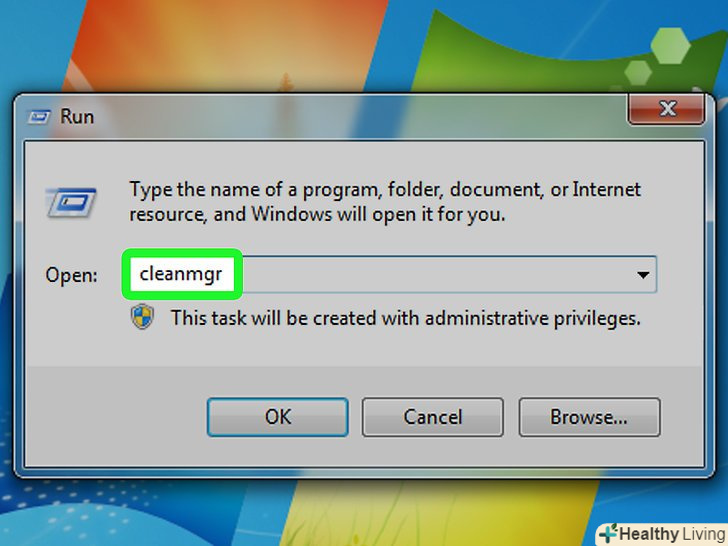This screenshot has height=546, width=728.
Task: Click empty title bar area of Run window
Action: pyautogui.click(x=358, y=116)
